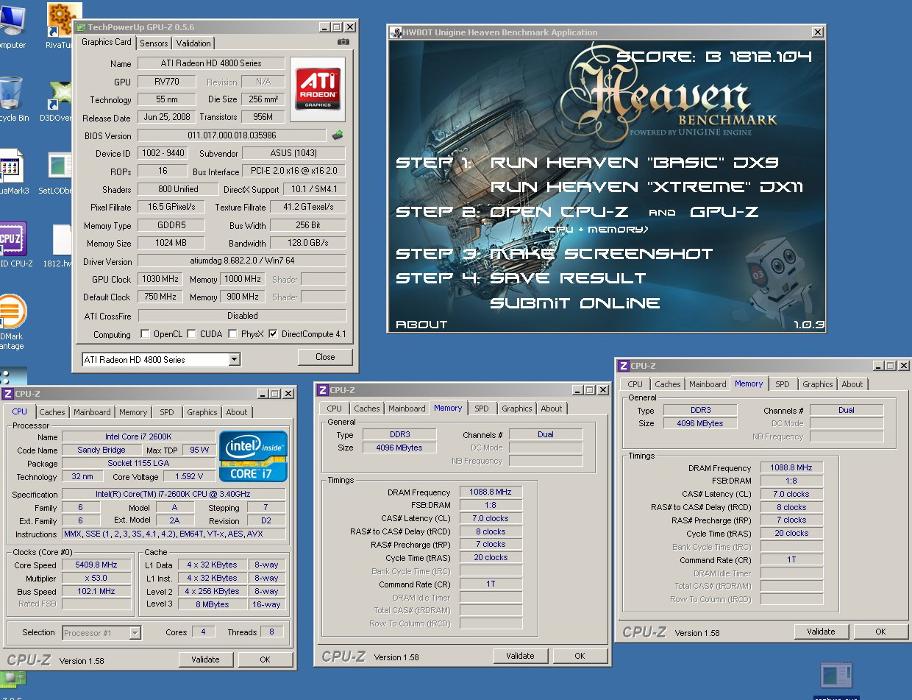912x700 pixels.
Task: Open SPD tab in middle CPU-Z window
Action: pos(481,408)
